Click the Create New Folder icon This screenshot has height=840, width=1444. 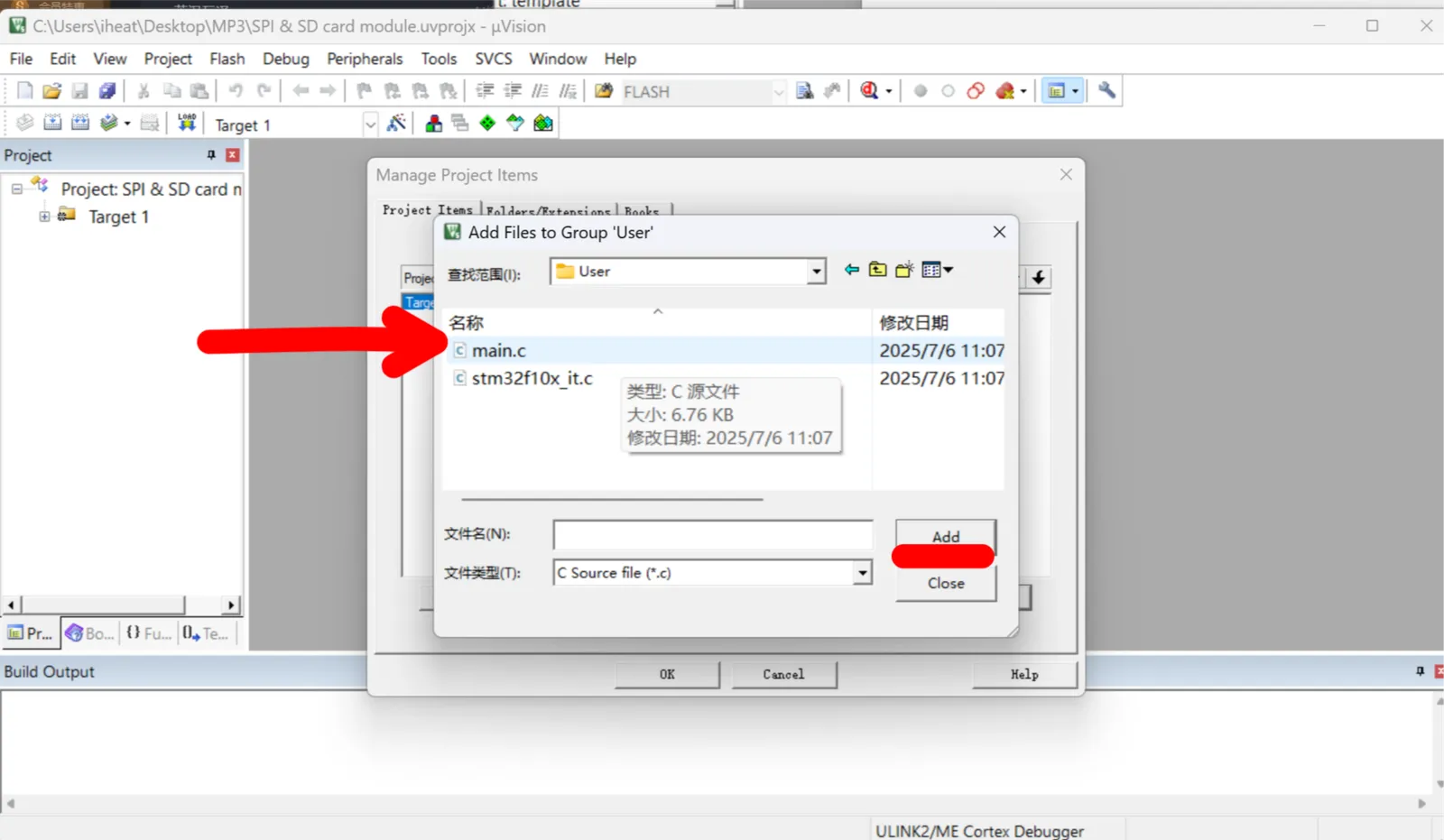click(904, 269)
